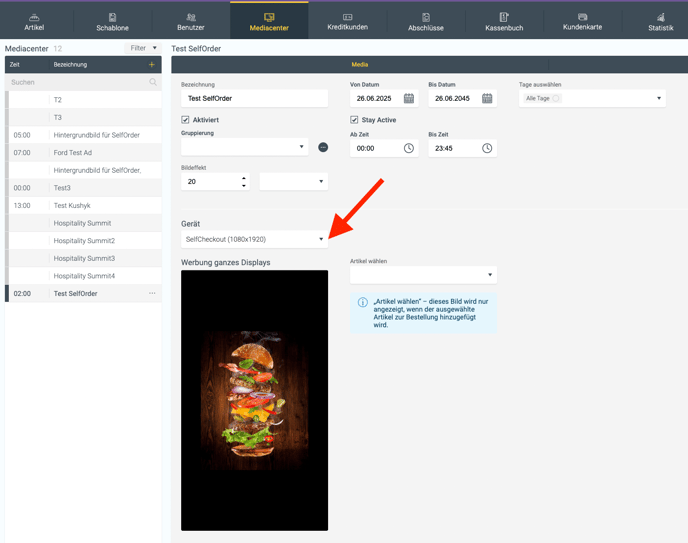Select the Hospitality Summit2 entry

[x=83, y=240]
